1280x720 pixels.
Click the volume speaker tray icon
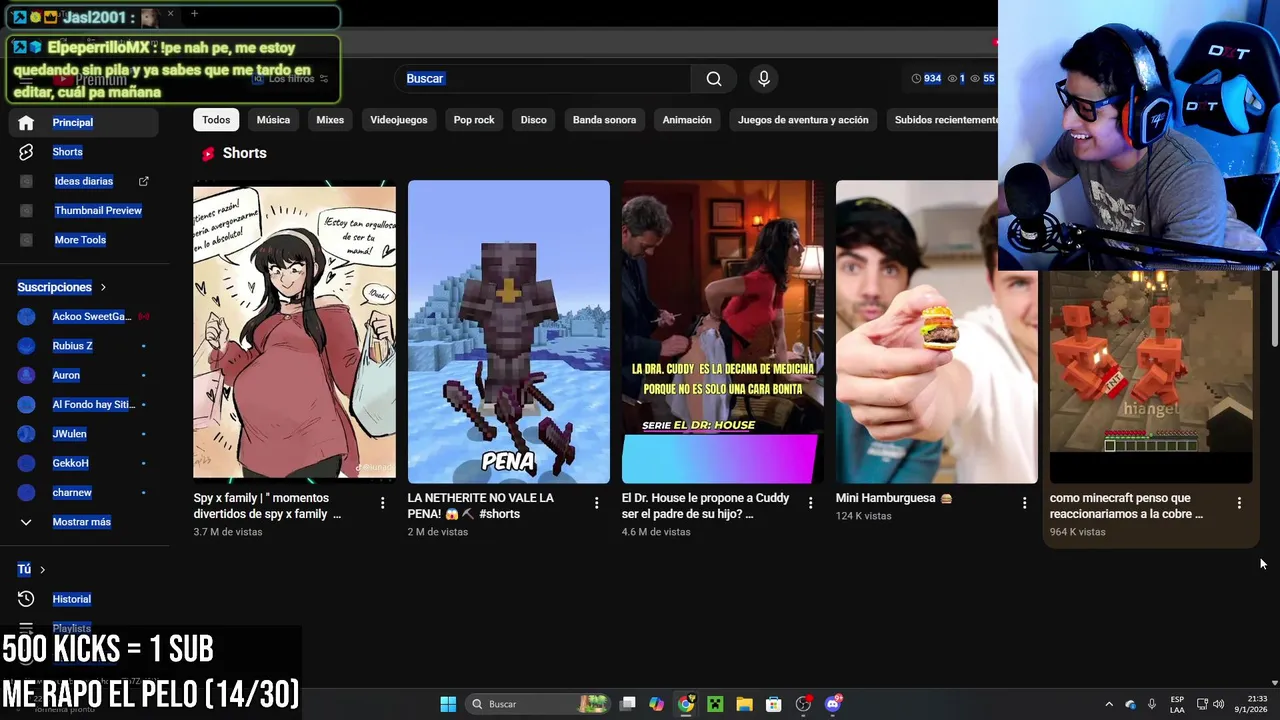tap(1218, 704)
